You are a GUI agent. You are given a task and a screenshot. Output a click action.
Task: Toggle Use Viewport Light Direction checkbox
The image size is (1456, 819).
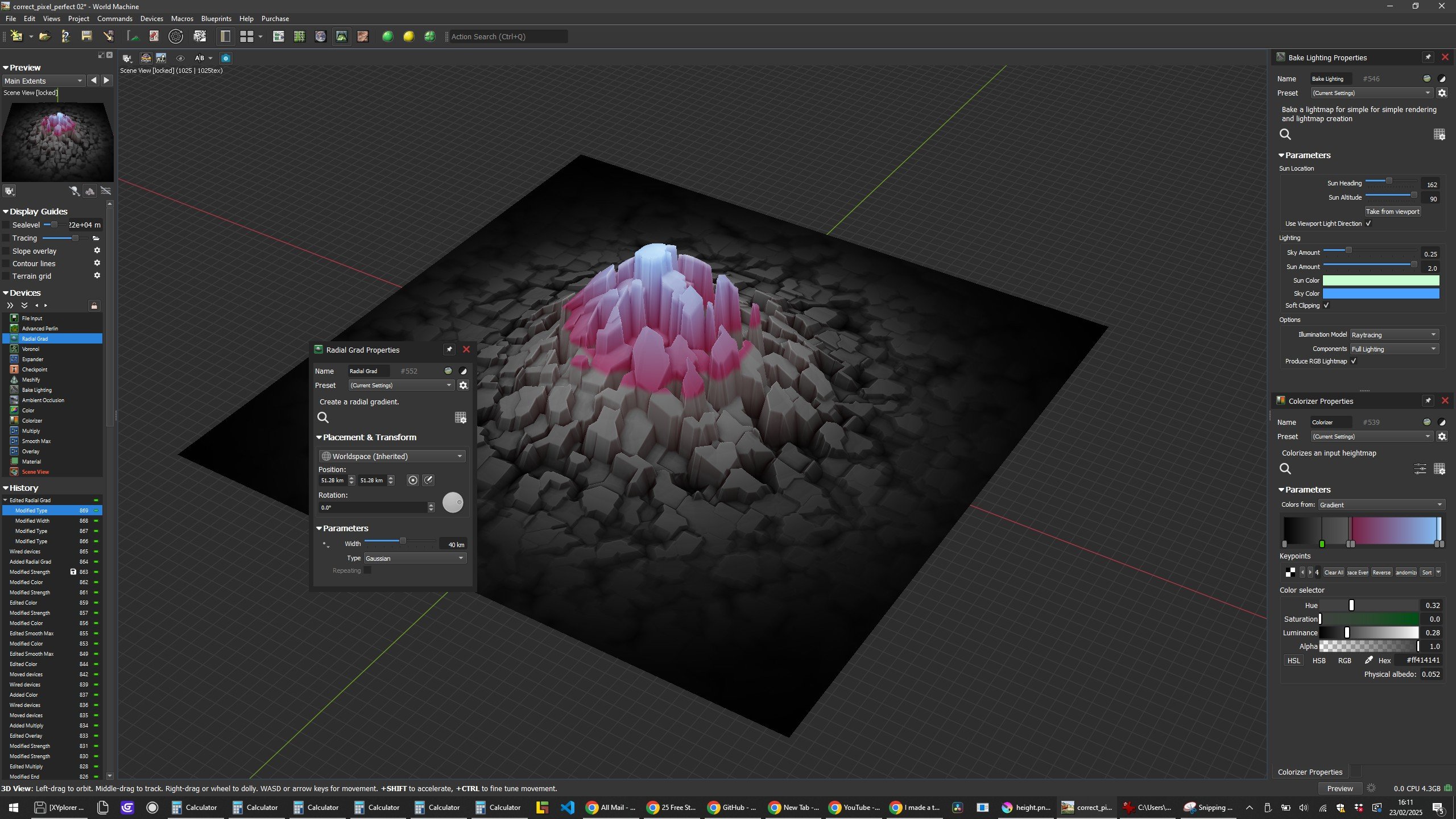pyautogui.click(x=1368, y=224)
